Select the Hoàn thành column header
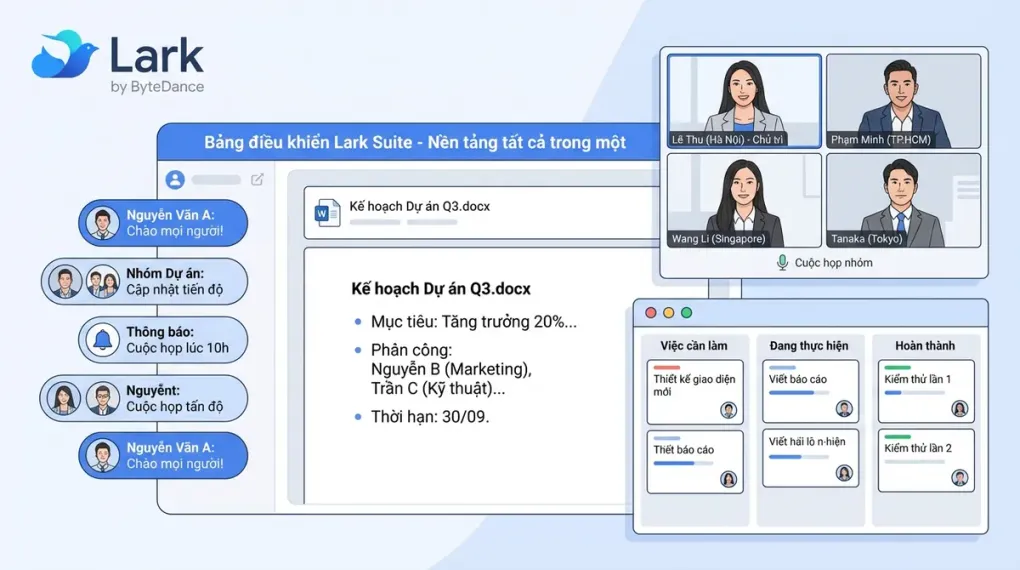This screenshot has width=1020, height=570. [925, 346]
